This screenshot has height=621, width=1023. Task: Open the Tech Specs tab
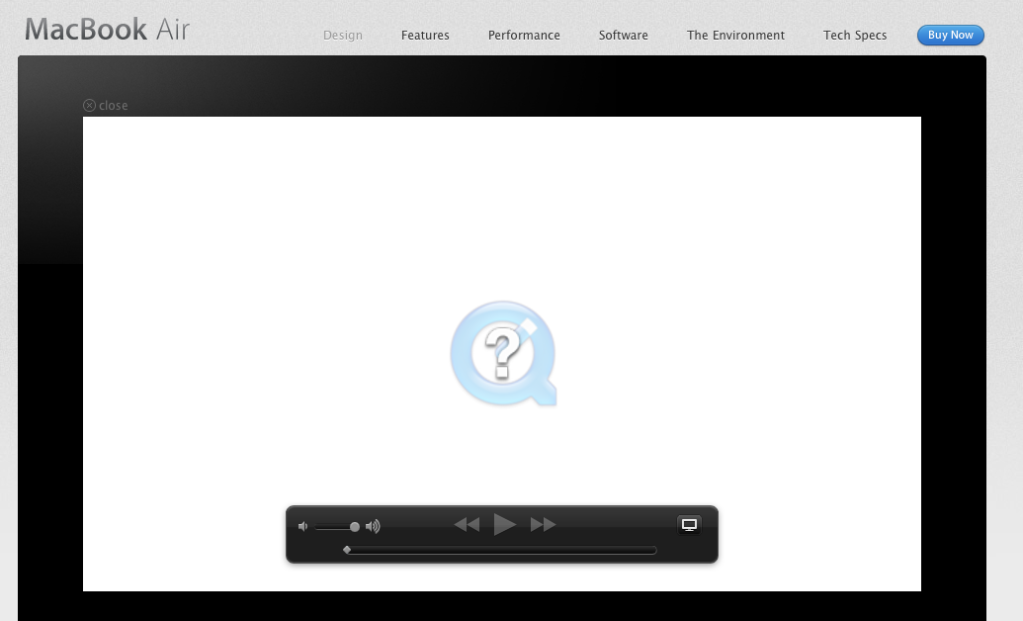pyautogui.click(x=855, y=35)
